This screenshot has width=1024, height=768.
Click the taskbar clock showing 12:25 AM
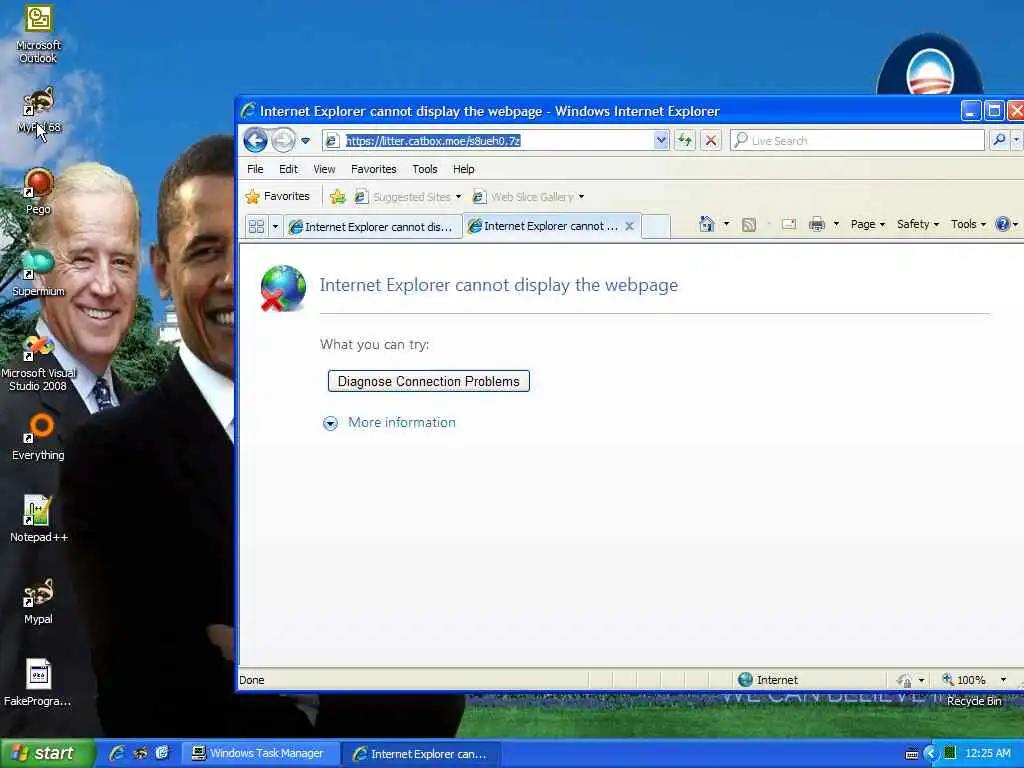click(987, 753)
